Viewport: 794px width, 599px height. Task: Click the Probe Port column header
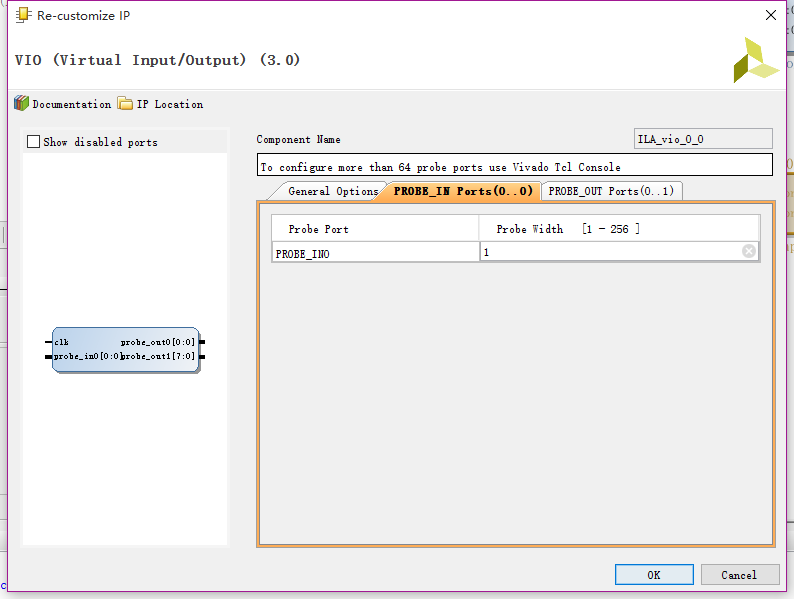point(375,229)
